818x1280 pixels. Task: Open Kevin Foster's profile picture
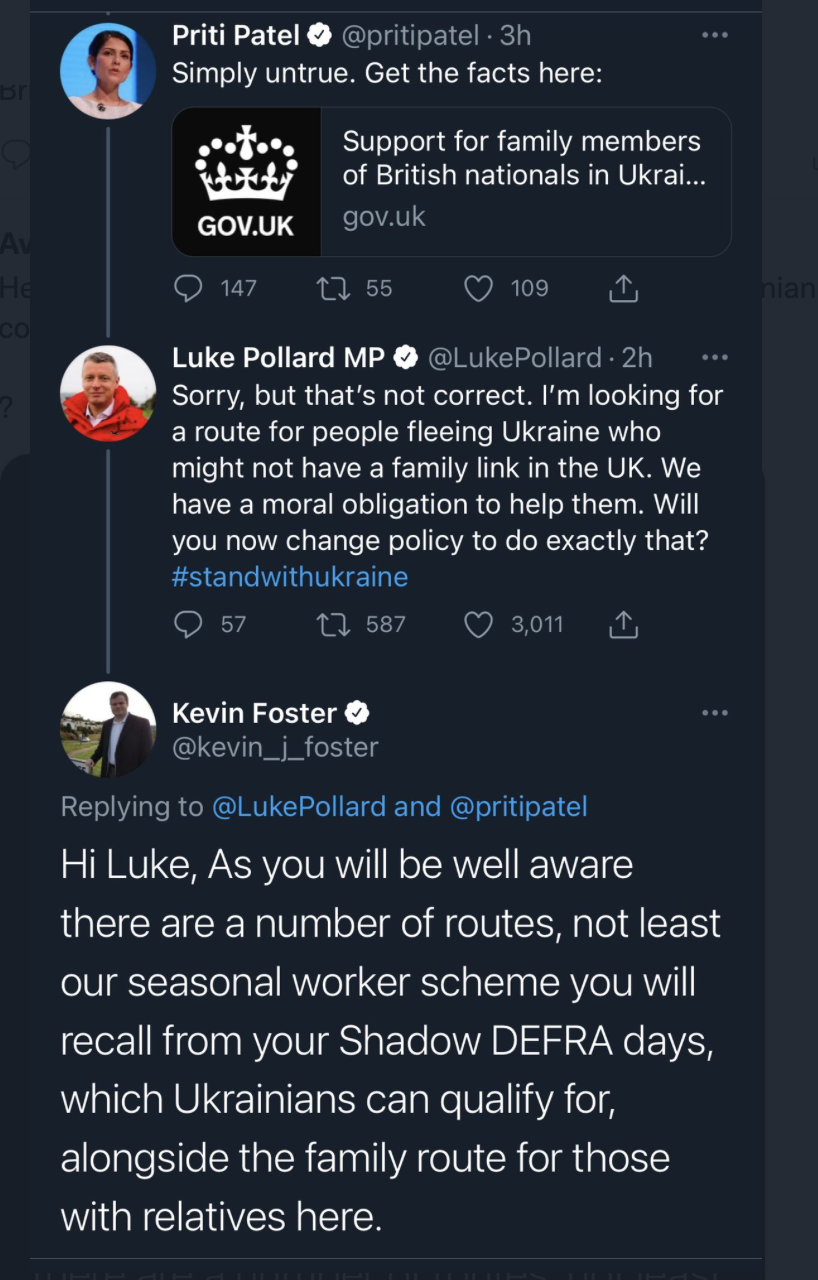pyautogui.click(x=108, y=729)
